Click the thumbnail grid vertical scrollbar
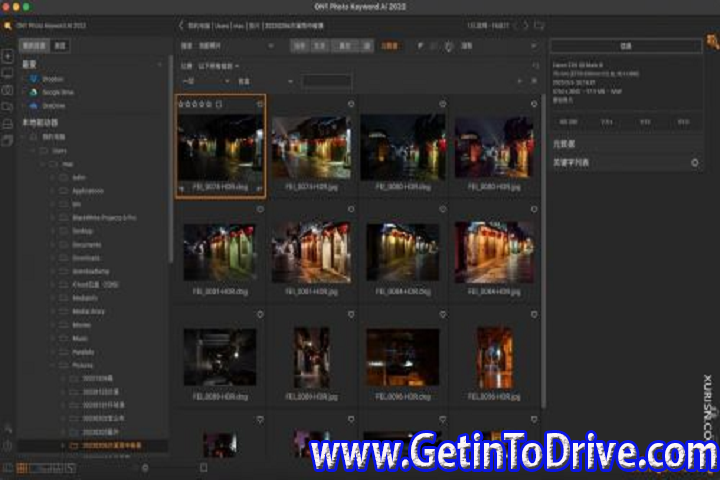This screenshot has height=480, width=720. [x=544, y=250]
